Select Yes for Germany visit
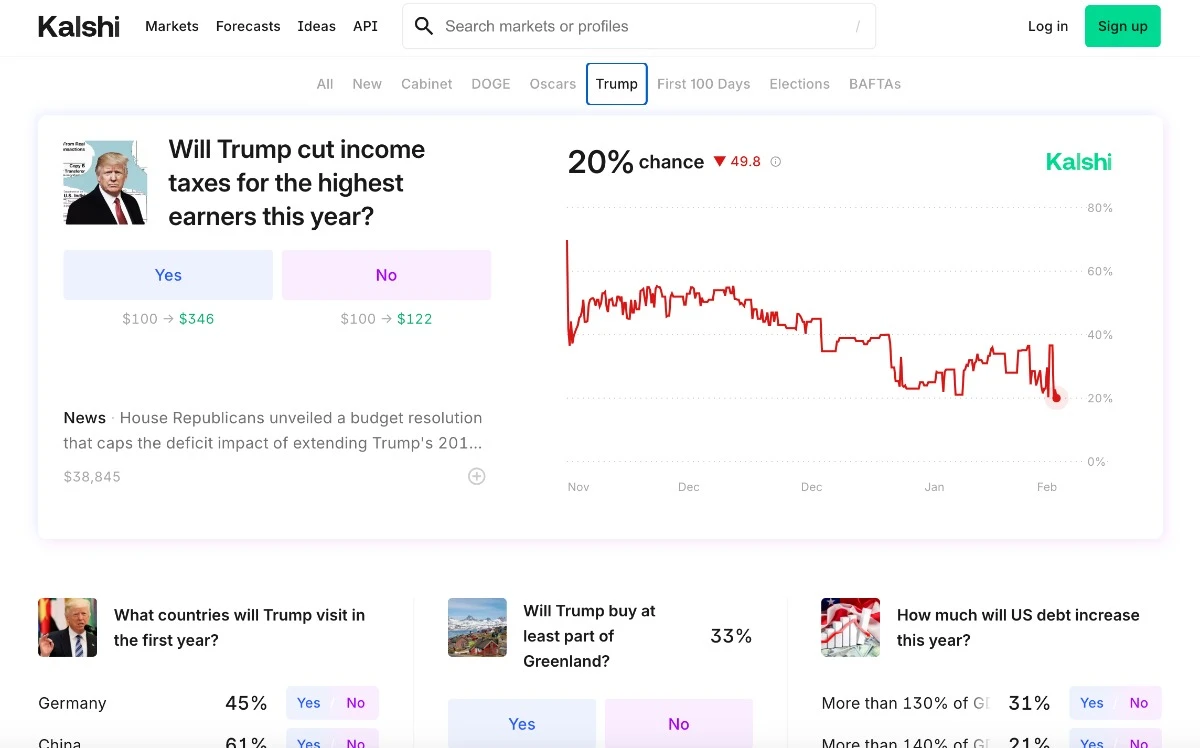Viewport: 1200px width, 748px height. (x=309, y=703)
